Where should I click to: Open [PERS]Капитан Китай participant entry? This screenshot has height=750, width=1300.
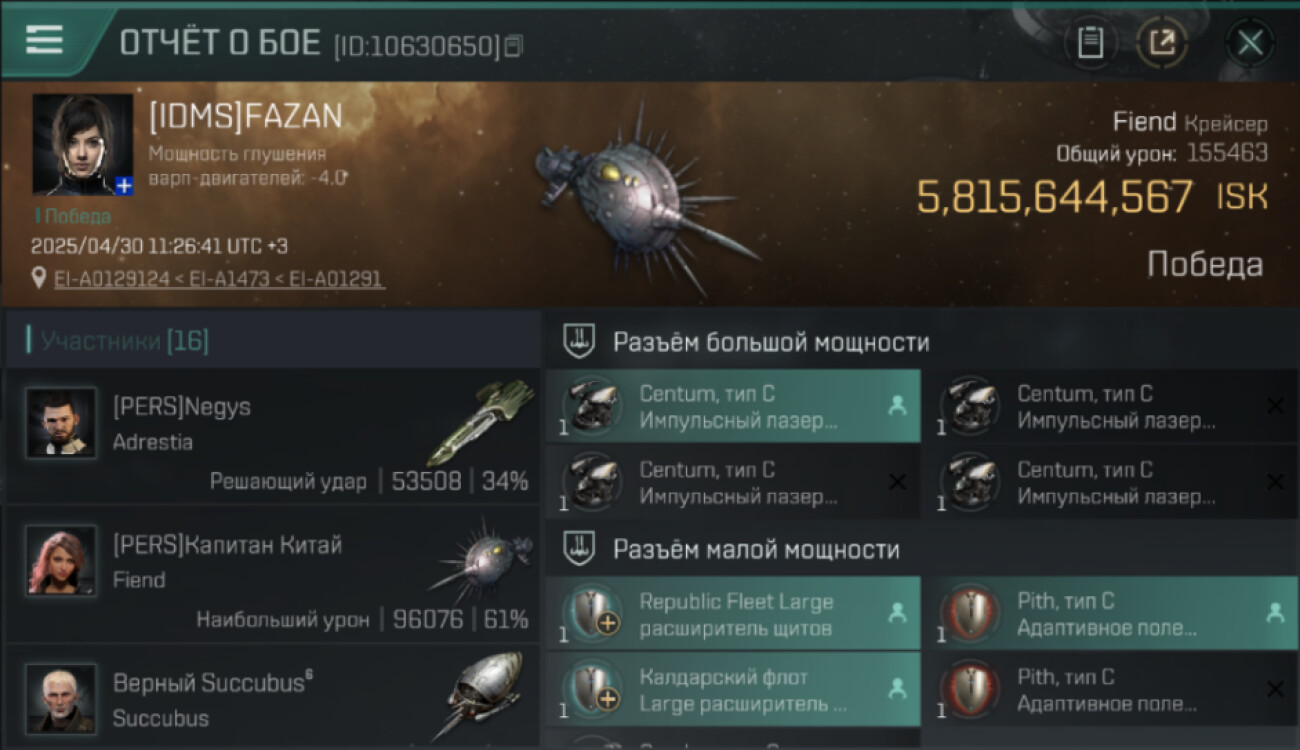[x=272, y=573]
